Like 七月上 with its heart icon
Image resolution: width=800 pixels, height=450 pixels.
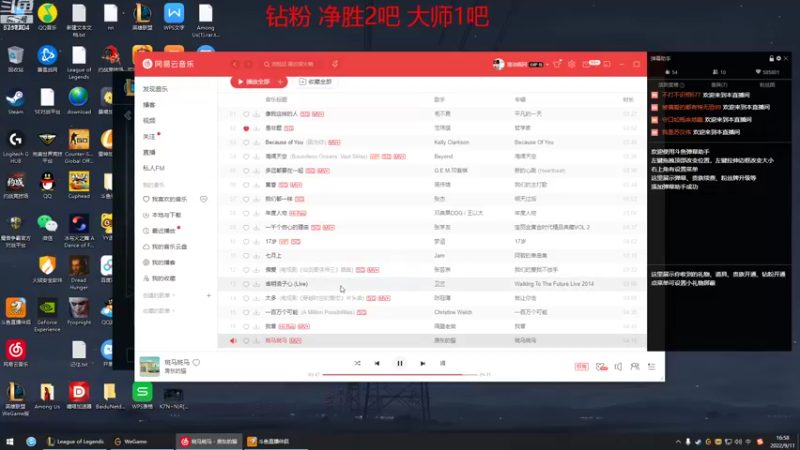tap(246, 256)
